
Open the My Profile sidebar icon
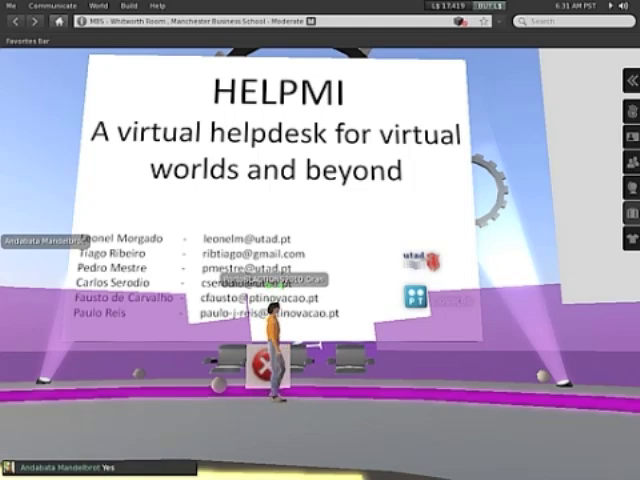coord(631,136)
